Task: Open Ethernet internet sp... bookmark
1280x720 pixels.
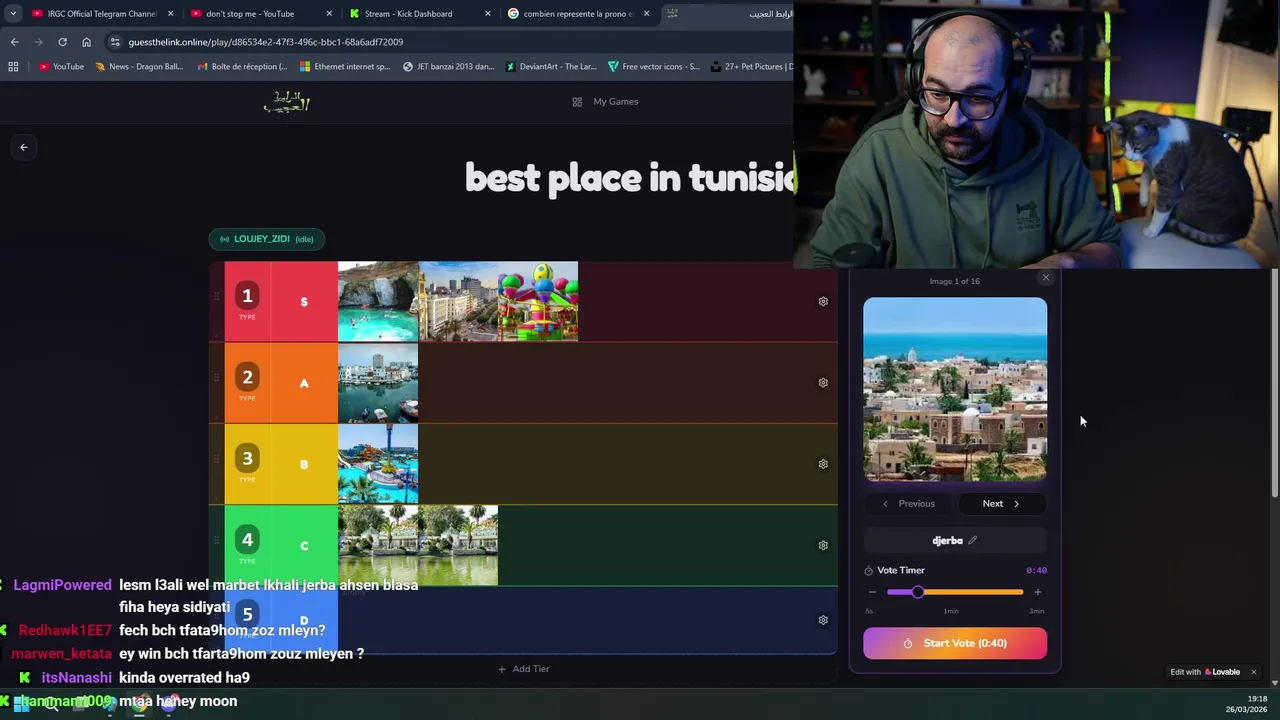Action: point(345,67)
